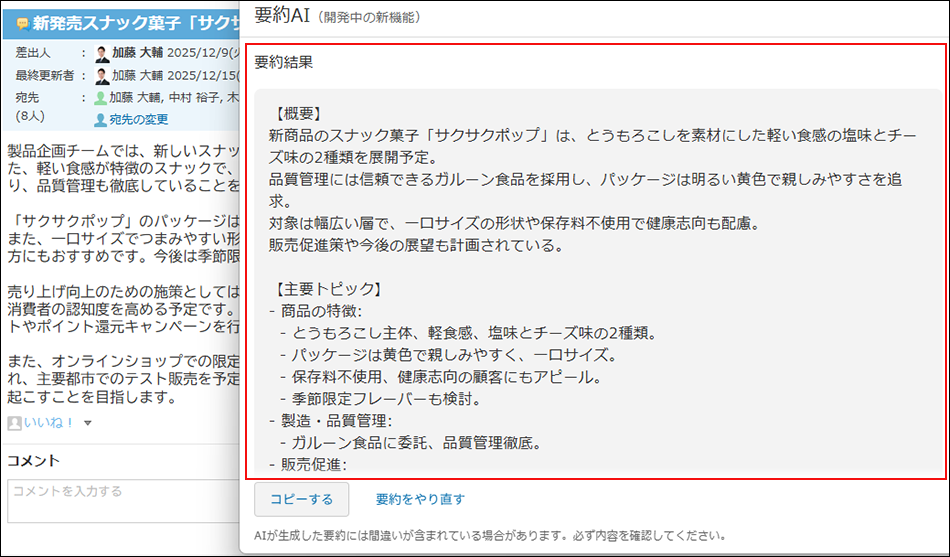The height and width of the screenshot is (557, 950).
Task: Click the green user icon in 宛先 row
Action: point(101,98)
